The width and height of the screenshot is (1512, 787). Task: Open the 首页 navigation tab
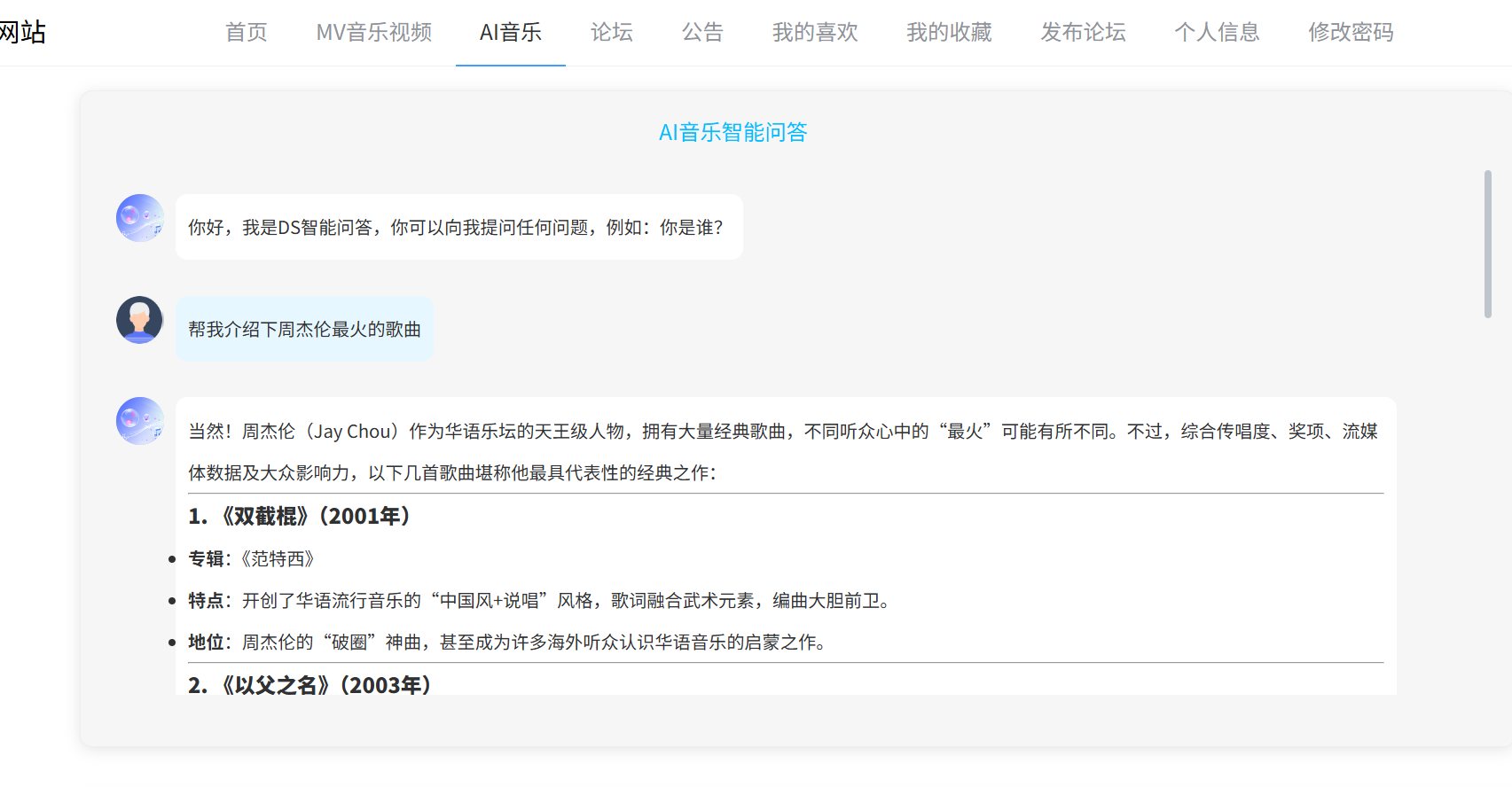tap(247, 33)
